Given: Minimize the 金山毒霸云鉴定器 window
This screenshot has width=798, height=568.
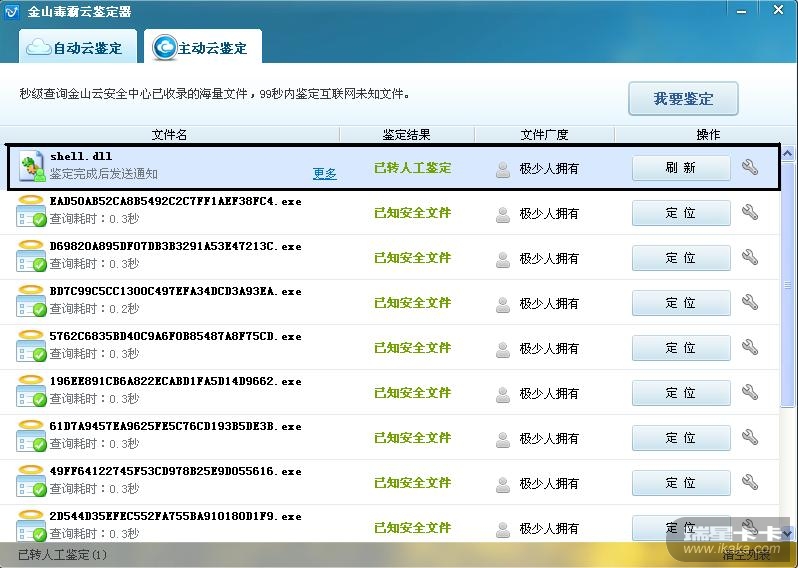Looking at the screenshot, I should coord(742,11).
